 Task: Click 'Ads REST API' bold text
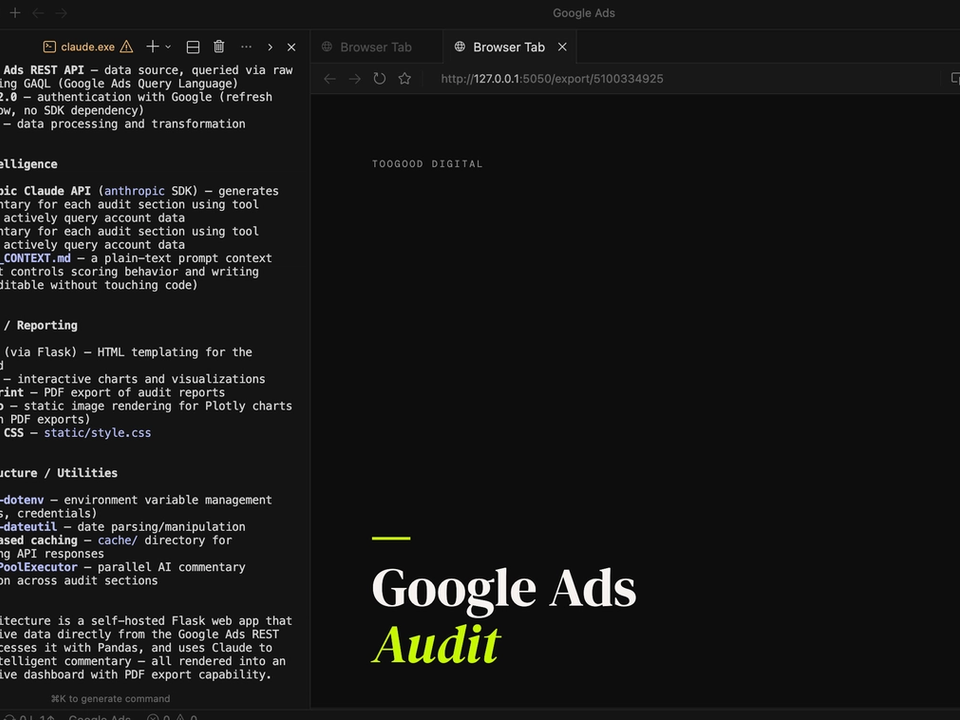click(x=43, y=70)
